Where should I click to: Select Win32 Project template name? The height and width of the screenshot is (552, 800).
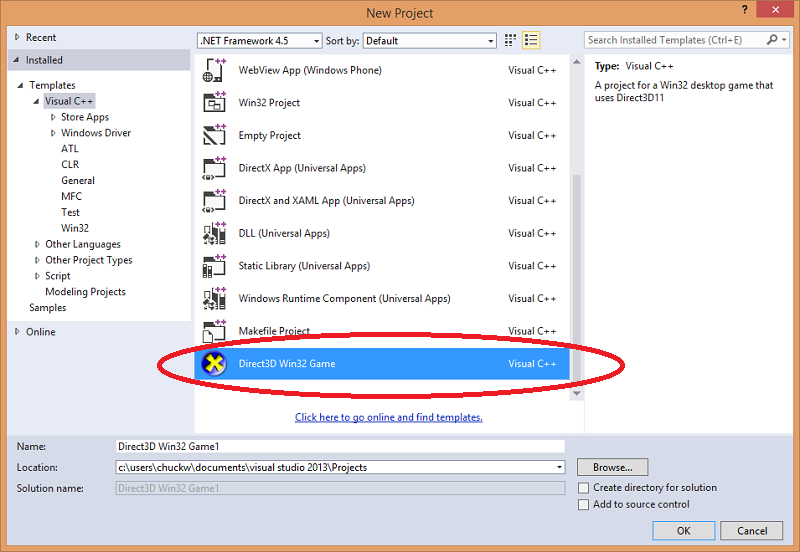(269, 103)
